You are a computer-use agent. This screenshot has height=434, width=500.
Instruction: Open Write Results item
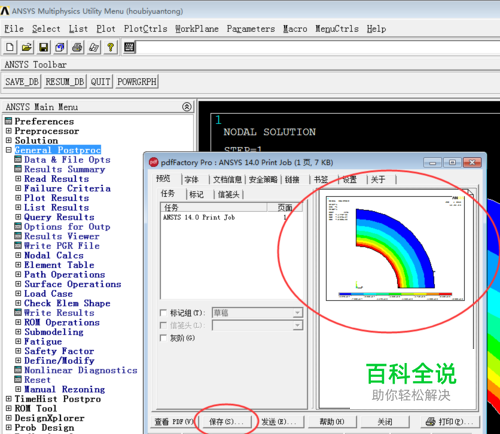pyautogui.click(x=59, y=313)
